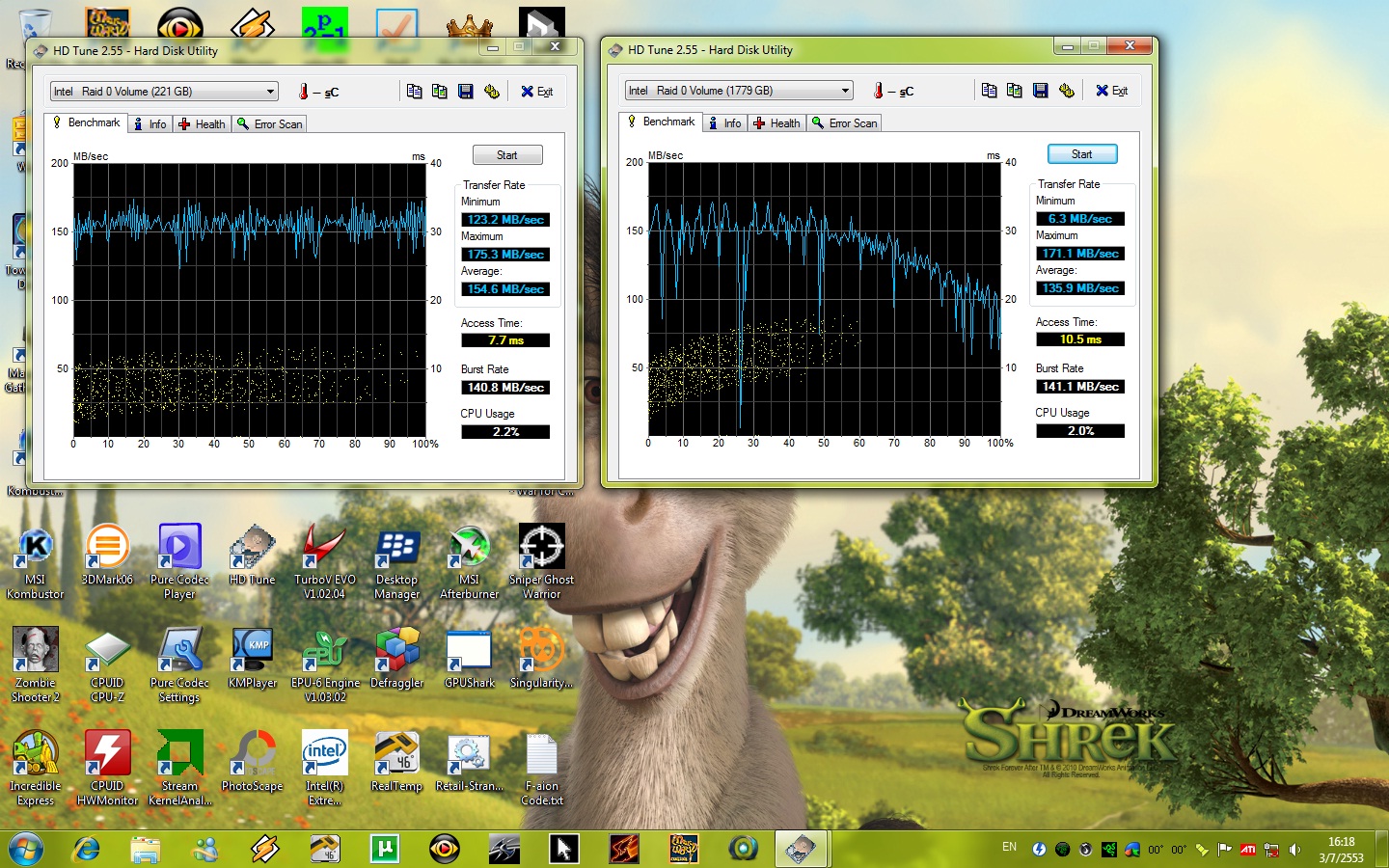Select the KMPlayer desktop icon
Image resolution: width=1389 pixels, height=868 pixels.
click(252, 658)
